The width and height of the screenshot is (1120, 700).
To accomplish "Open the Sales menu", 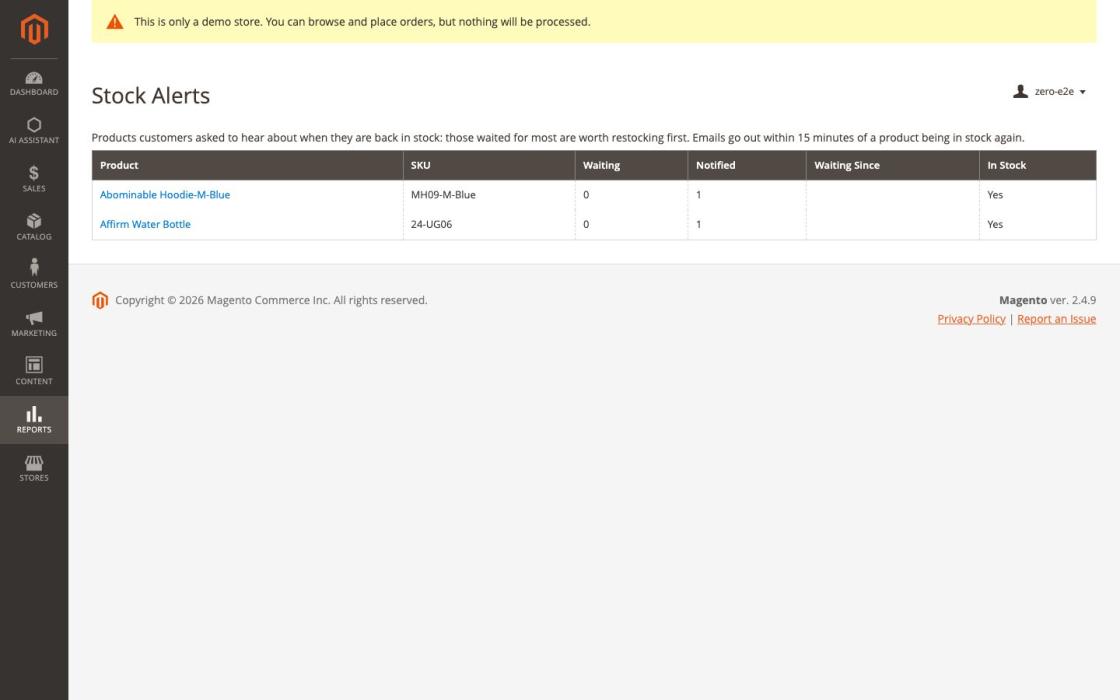I will [x=34, y=179].
